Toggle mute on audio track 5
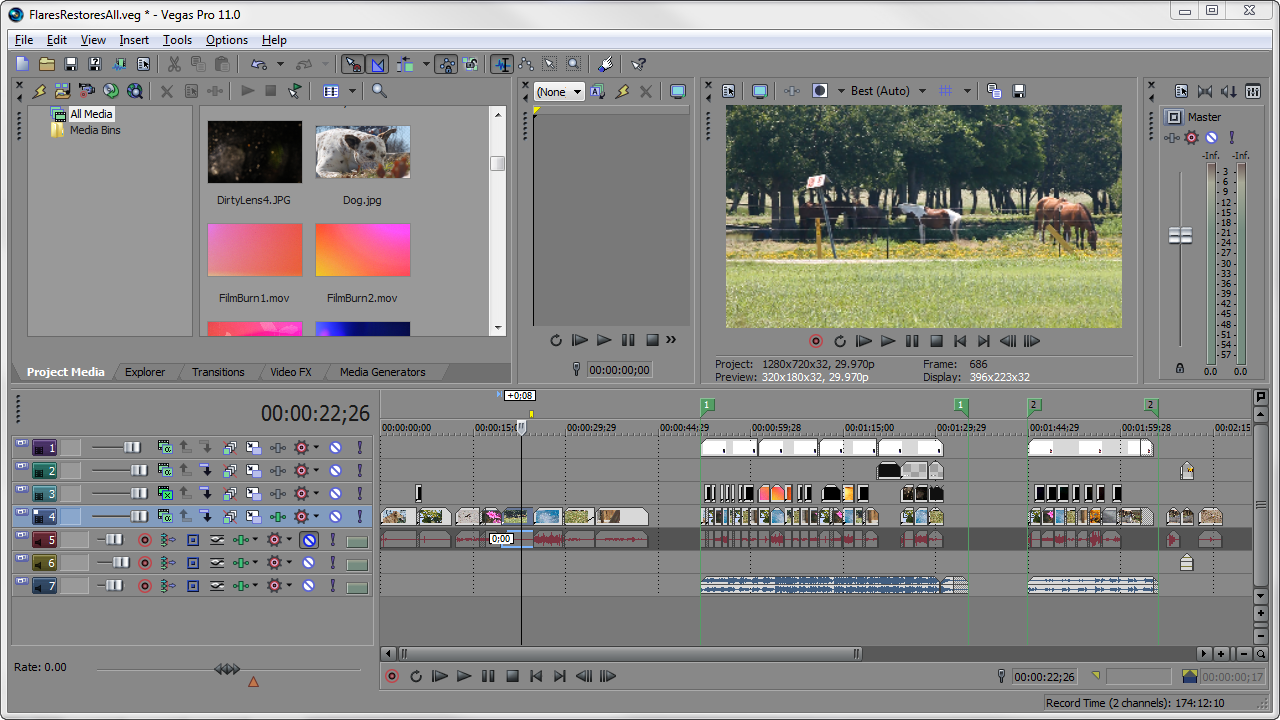Viewport: 1280px width, 720px height. (x=310, y=540)
